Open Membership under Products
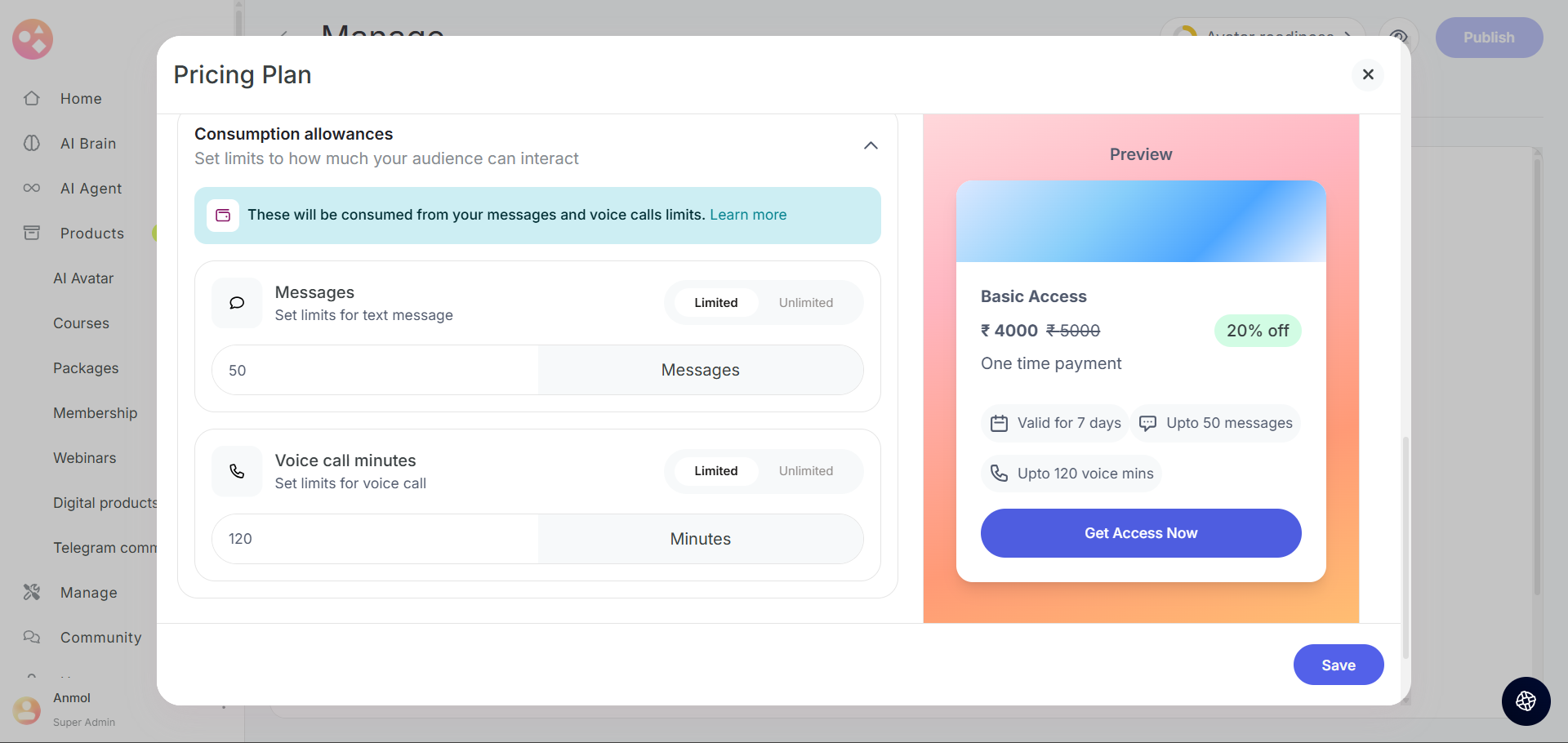The width and height of the screenshot is (1568, 743). tap(95, 413)
